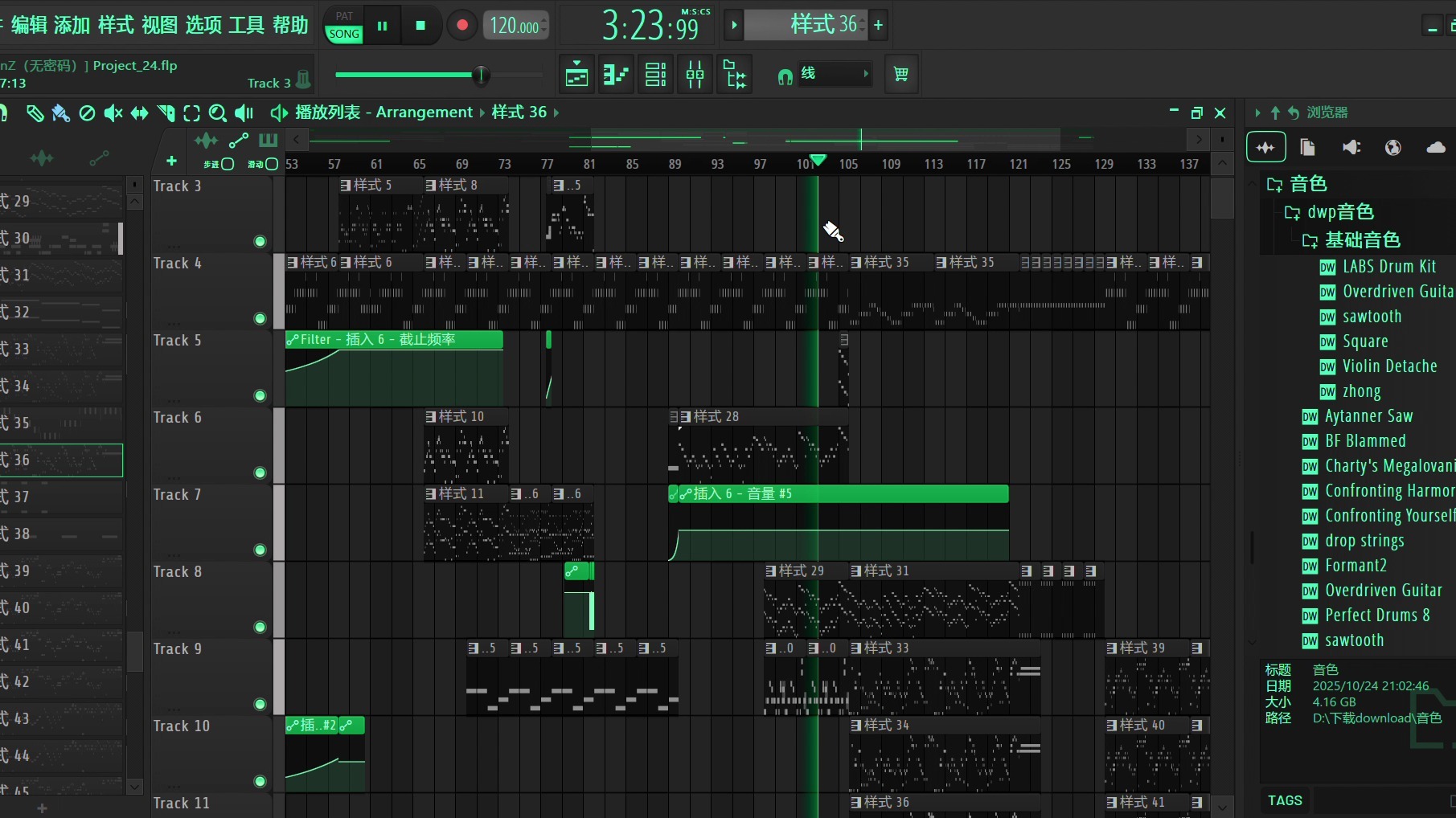Mute Track 5 via its green LED
The width and height of the screenshot is (1456, 818).
(x=260, y=395)
